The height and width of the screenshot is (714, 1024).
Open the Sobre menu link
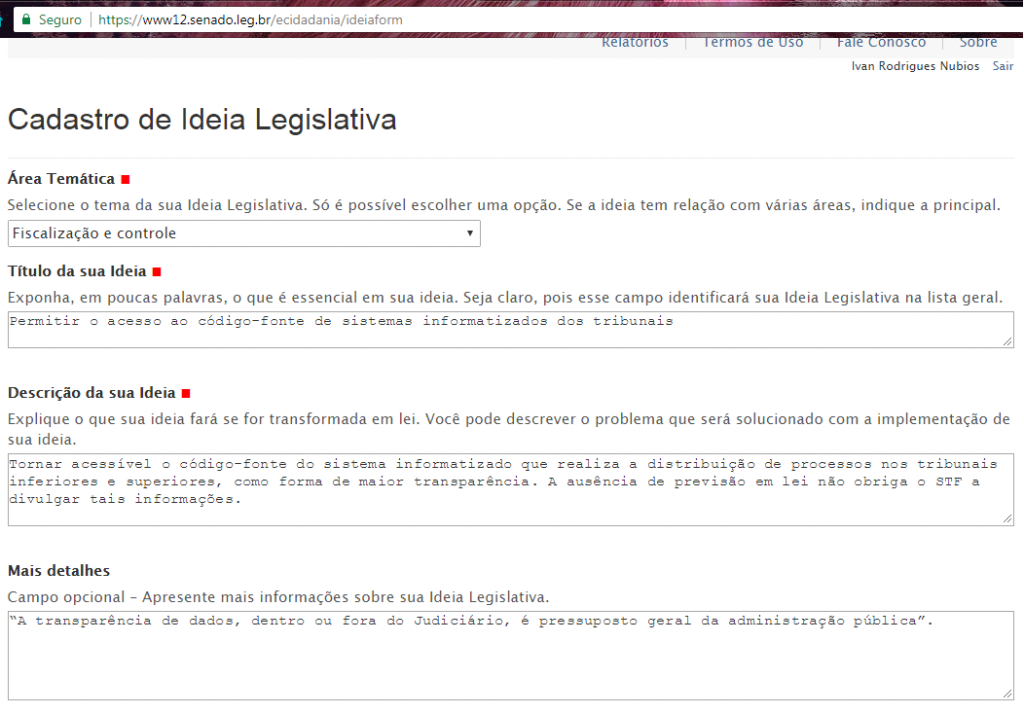pyautogui.click(x=978, y=42)
